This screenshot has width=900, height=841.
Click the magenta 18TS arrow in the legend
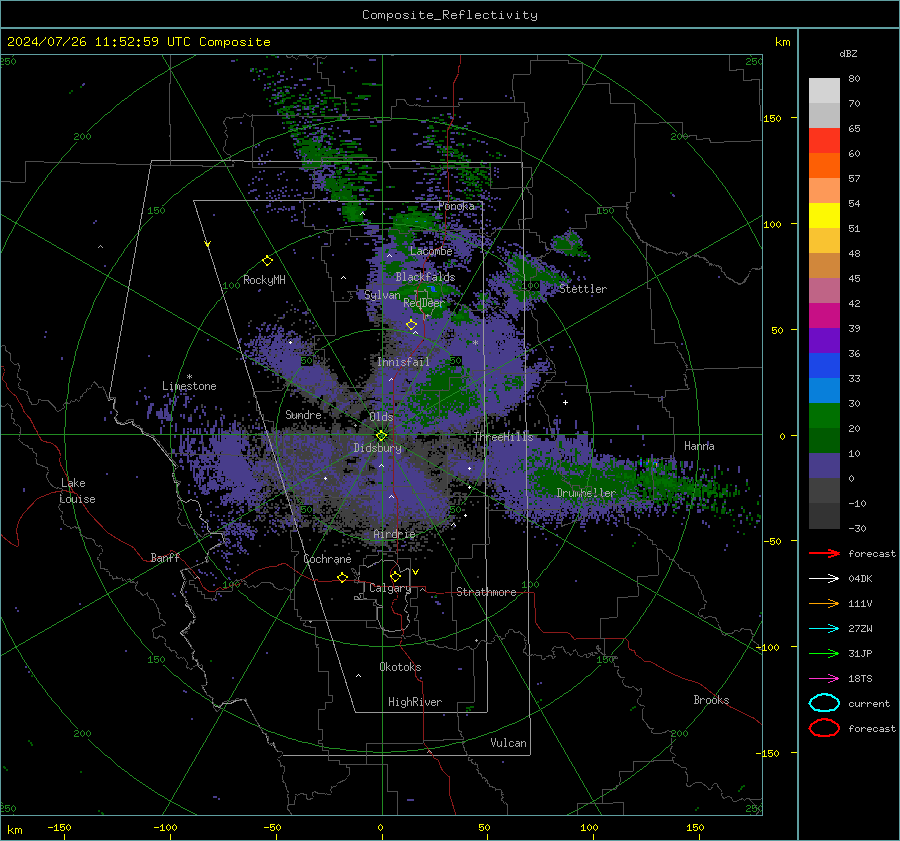[824, 679]
